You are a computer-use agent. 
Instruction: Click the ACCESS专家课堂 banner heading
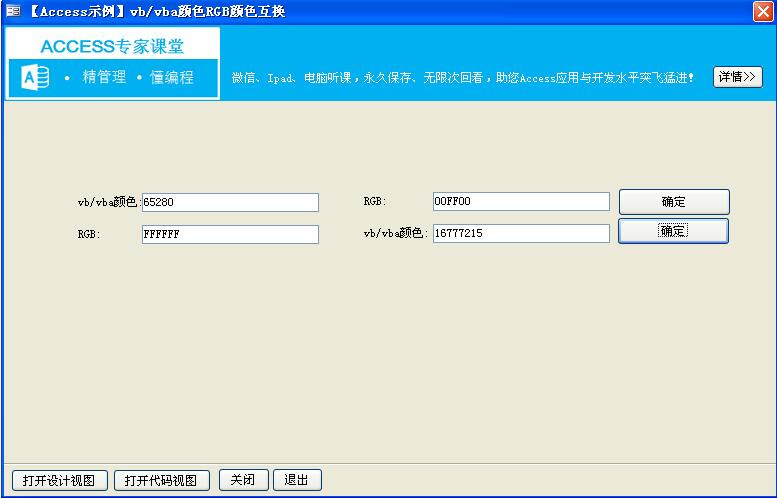[x=112, y=47]
